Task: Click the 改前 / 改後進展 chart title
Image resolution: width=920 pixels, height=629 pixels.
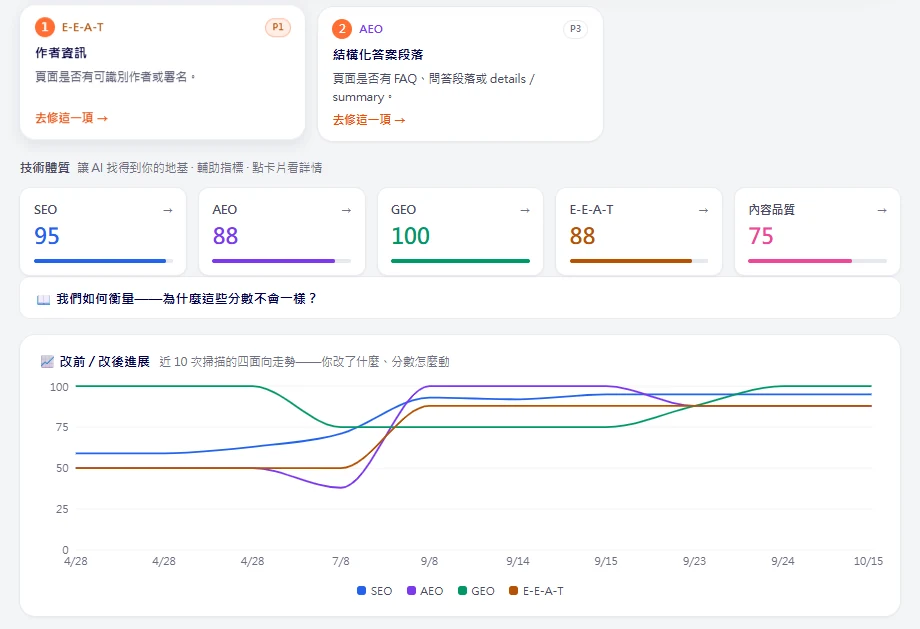Action: coord(105,361)
